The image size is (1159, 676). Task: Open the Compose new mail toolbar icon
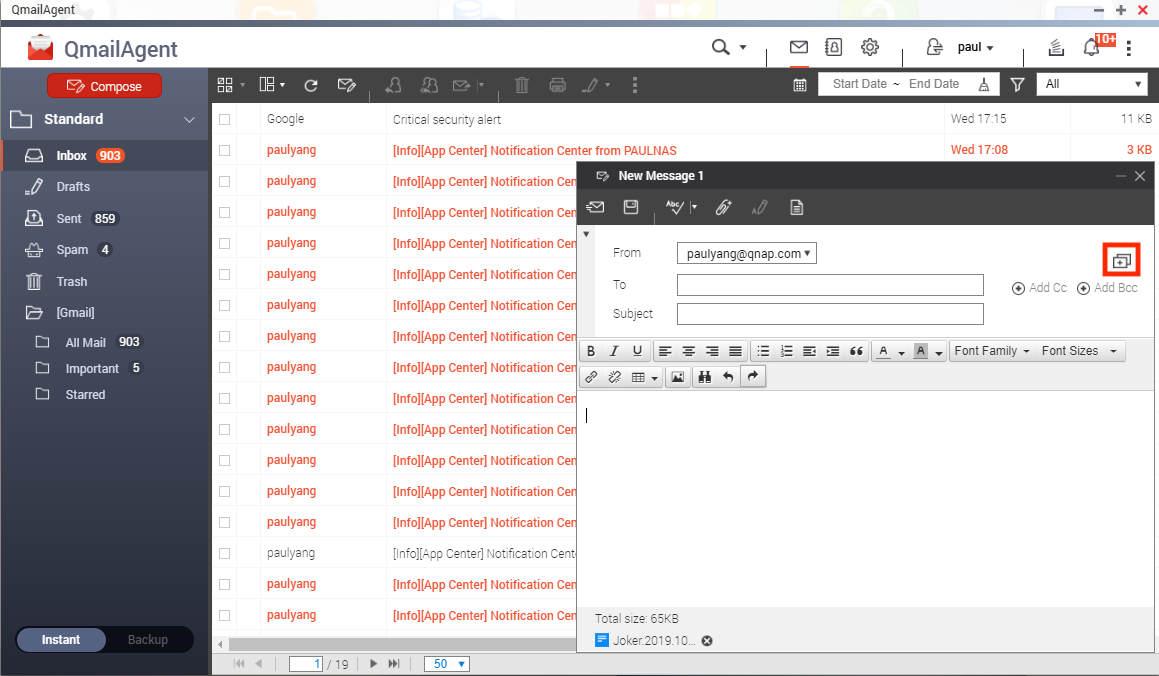[347, 85]
